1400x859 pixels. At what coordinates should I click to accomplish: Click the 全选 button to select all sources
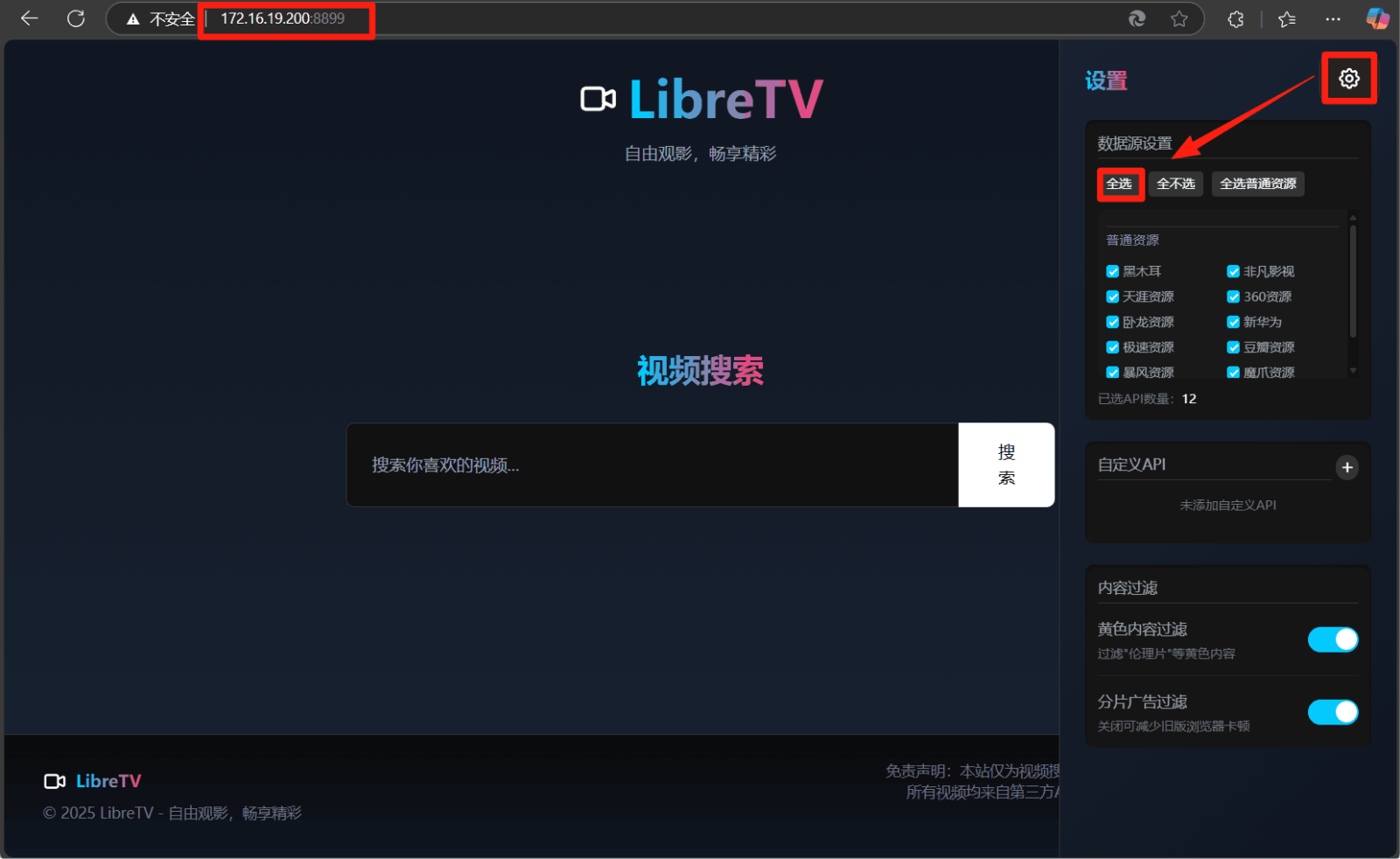click(x=1120, y=184)
